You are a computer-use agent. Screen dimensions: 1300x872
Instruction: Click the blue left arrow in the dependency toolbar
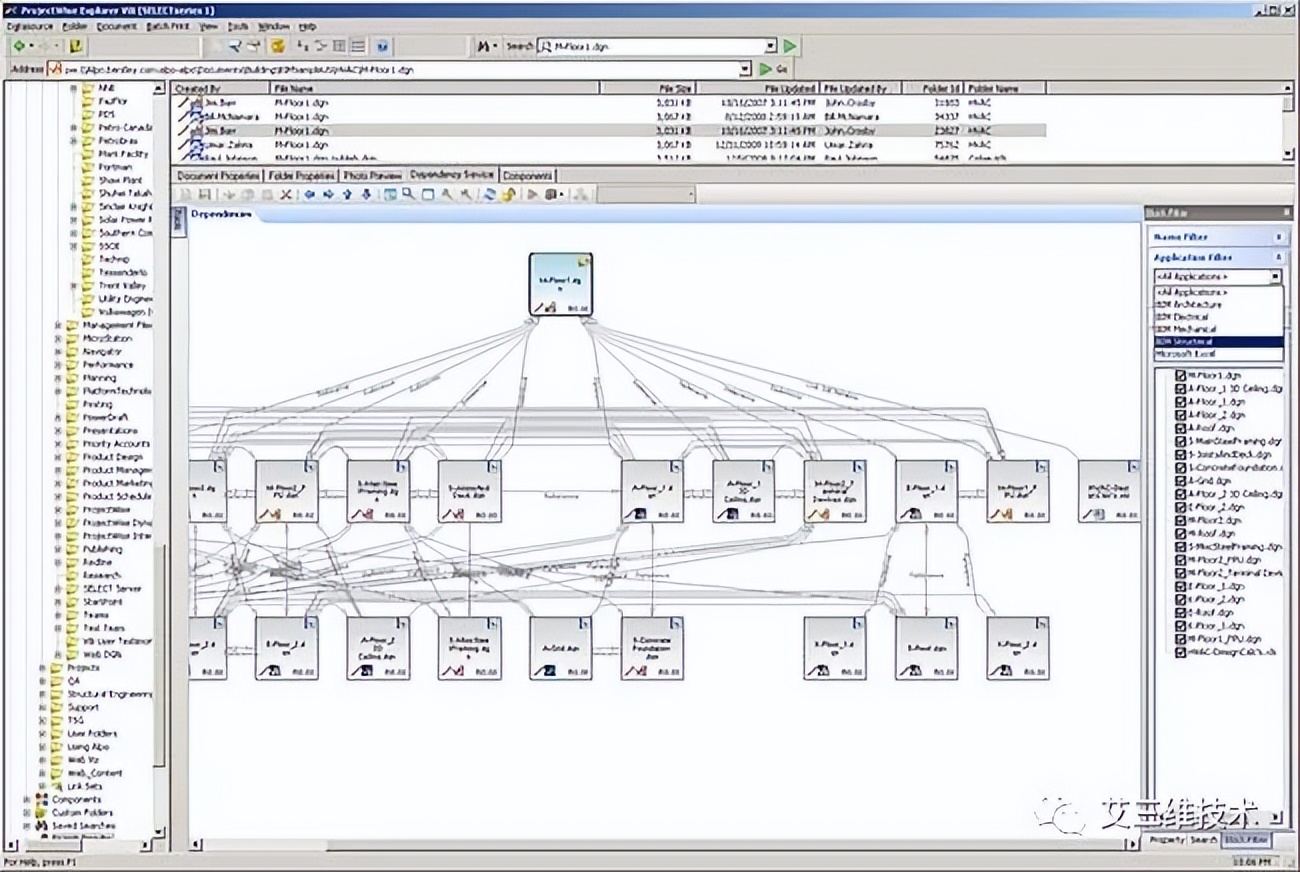309,194
